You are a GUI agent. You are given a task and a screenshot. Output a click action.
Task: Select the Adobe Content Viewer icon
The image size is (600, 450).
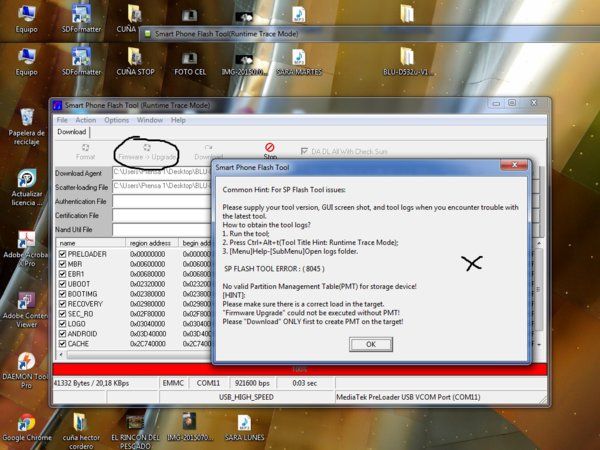coord(26,310)
